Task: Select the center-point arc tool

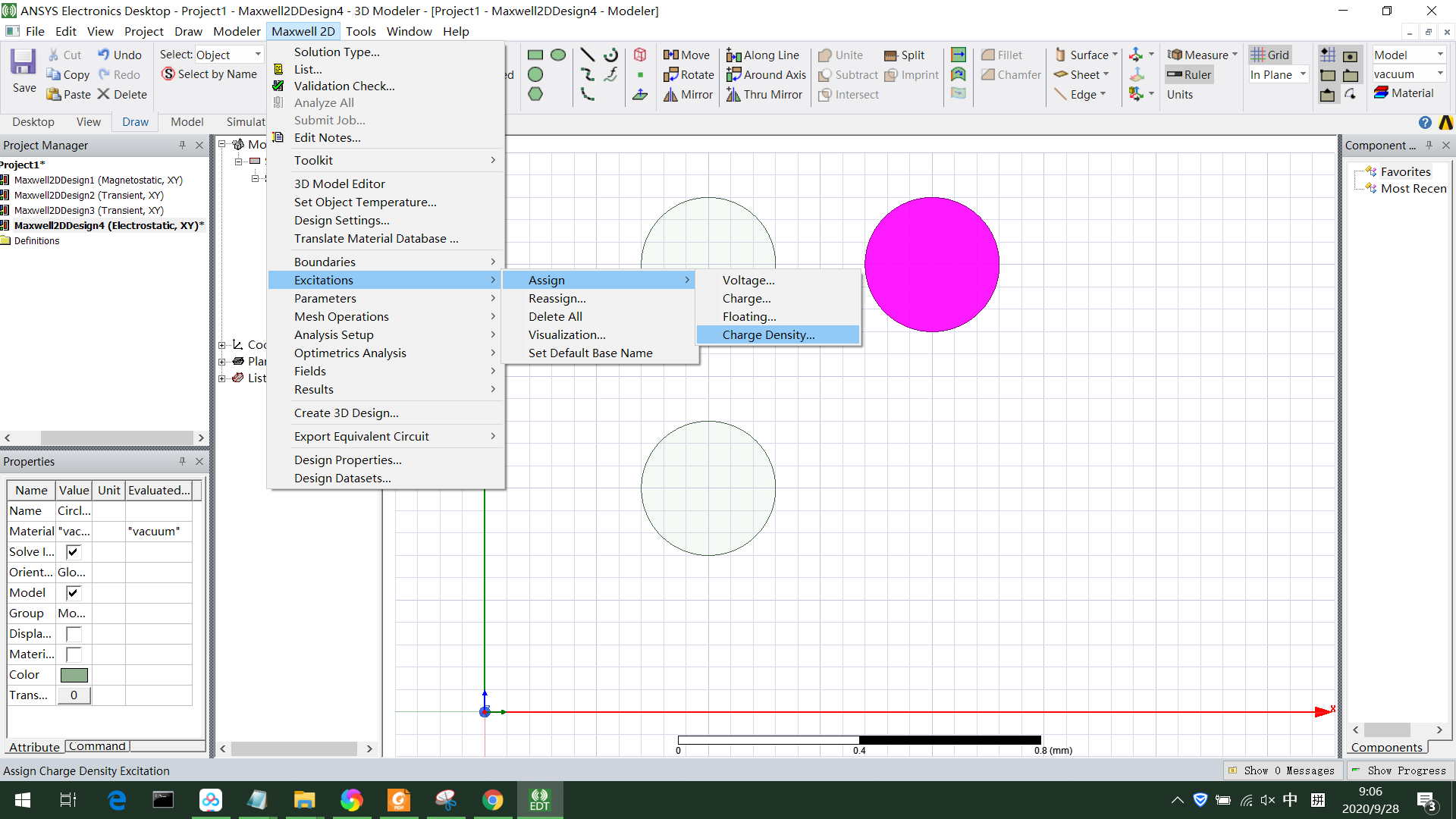Action: 611,55
